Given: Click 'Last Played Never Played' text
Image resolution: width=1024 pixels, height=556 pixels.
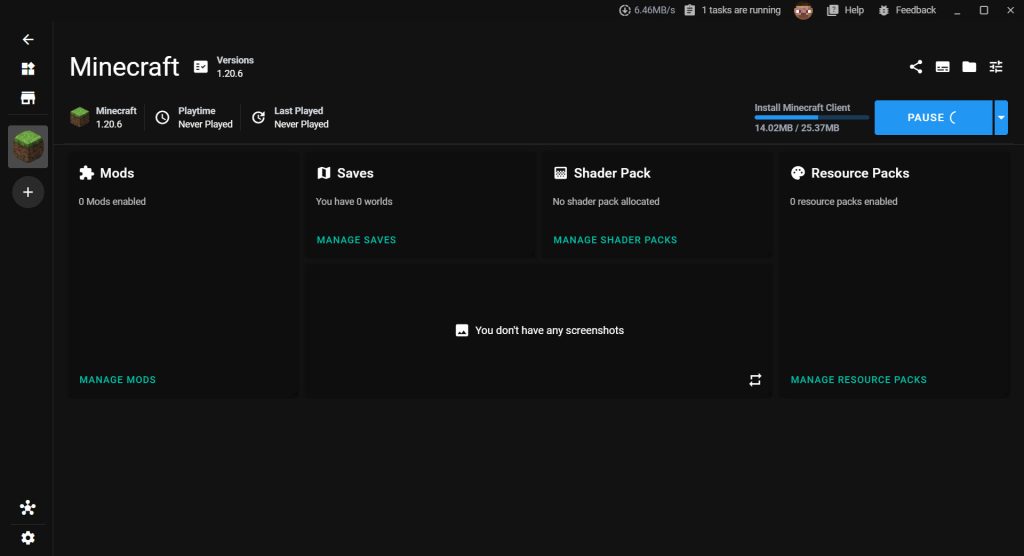Looking at the screenshot, I should click(301, 118).
